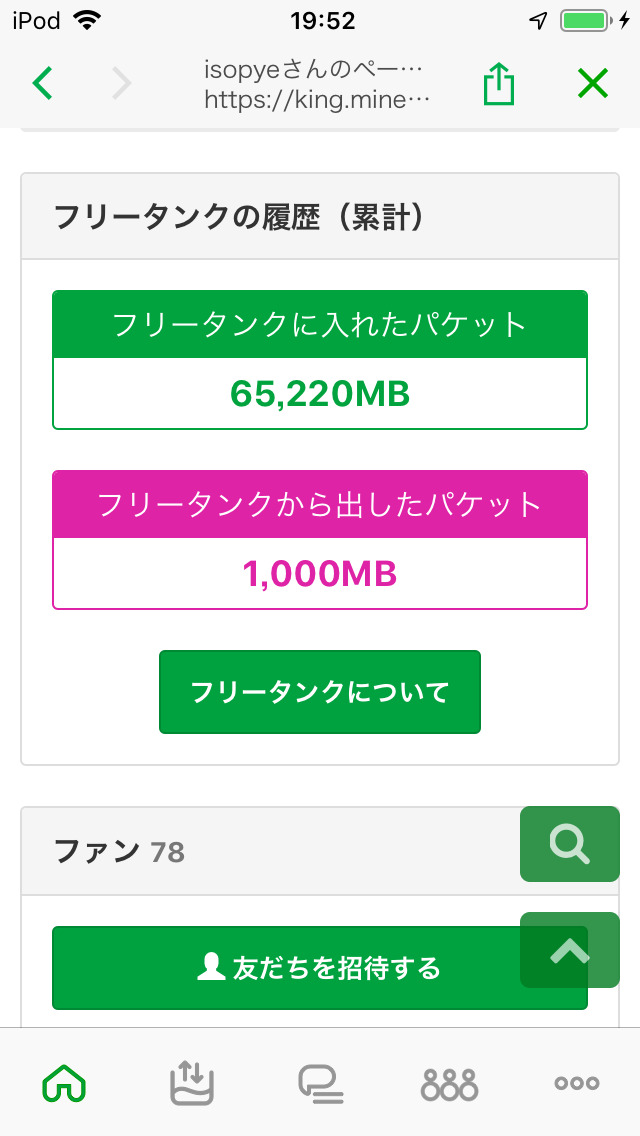Tap the browser back arrow
This screenshot has height=1136, width=640.
(x=42, y=84)
